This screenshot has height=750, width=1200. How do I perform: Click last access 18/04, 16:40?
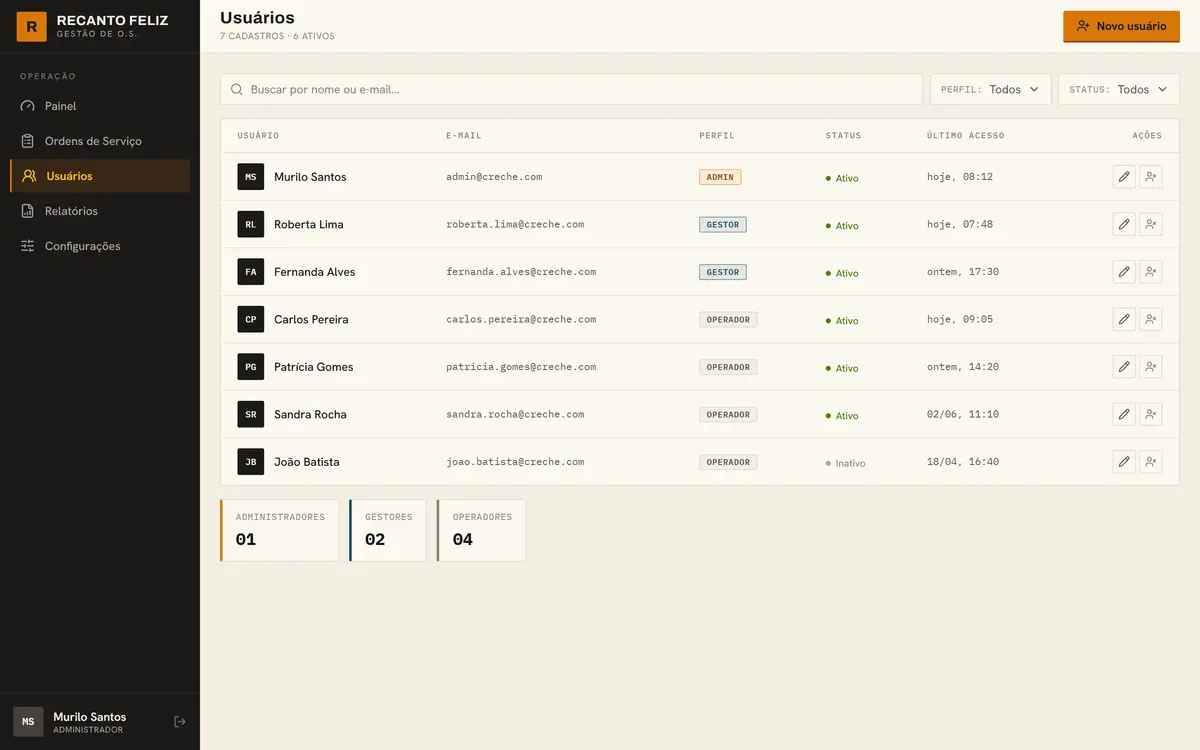pyautogui.click(x=963, y=462)
